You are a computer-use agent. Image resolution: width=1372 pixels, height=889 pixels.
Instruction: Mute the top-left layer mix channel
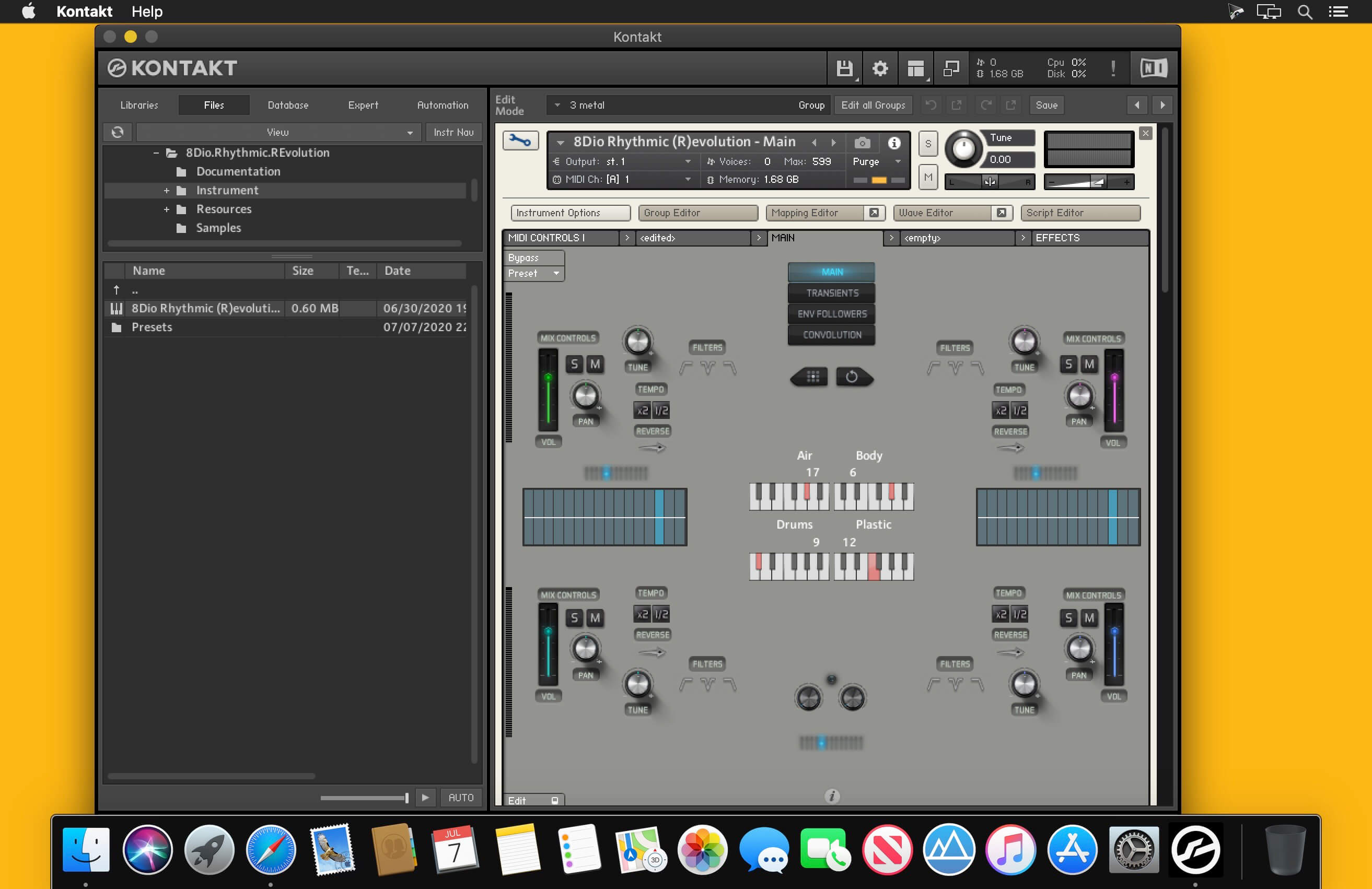pyautogui.click(x=595, y=364)
